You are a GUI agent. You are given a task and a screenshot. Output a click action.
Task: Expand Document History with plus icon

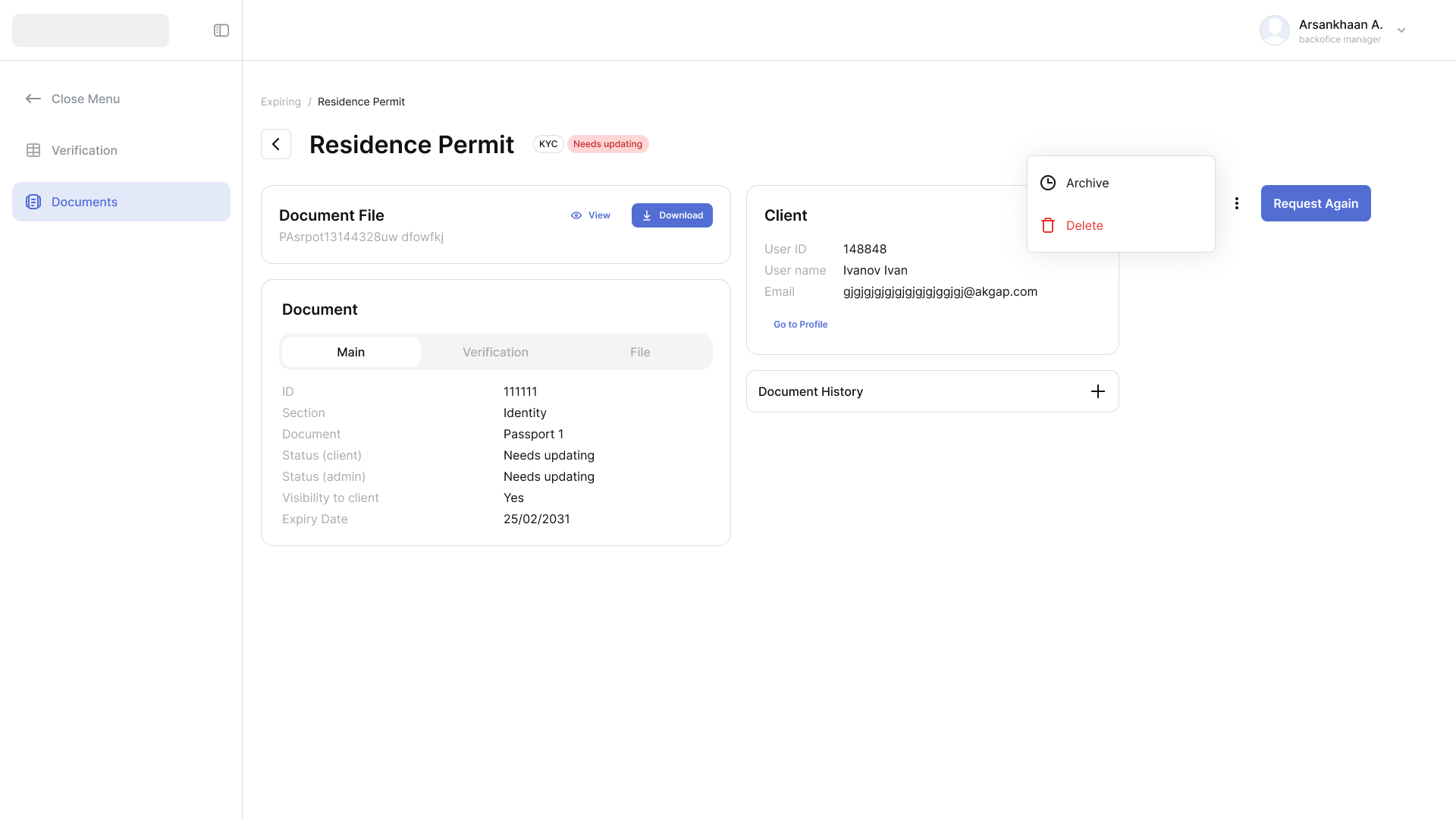(x=1097, y=391)
